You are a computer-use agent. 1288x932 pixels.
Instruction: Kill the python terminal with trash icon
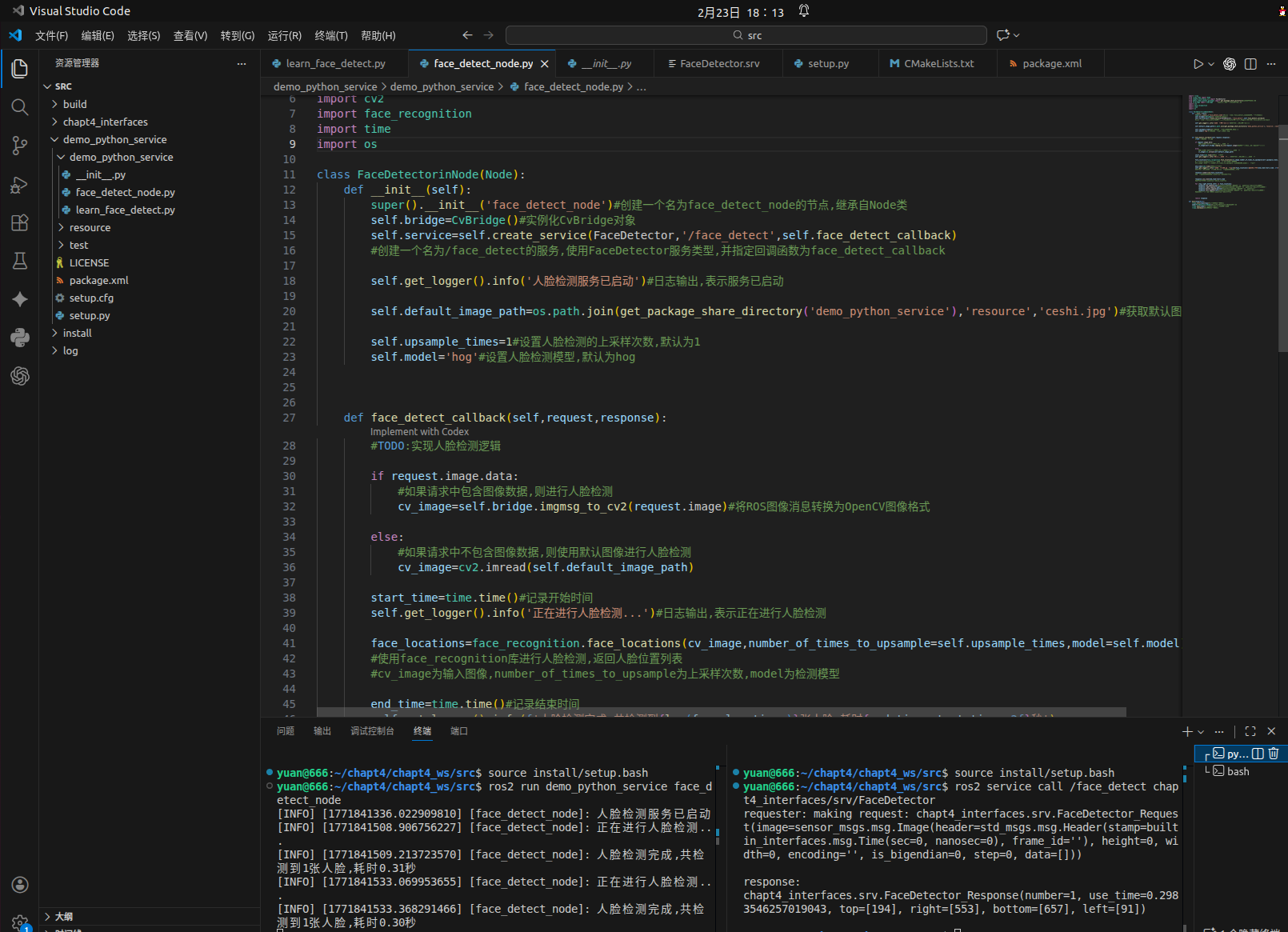tap(1274, 754)
